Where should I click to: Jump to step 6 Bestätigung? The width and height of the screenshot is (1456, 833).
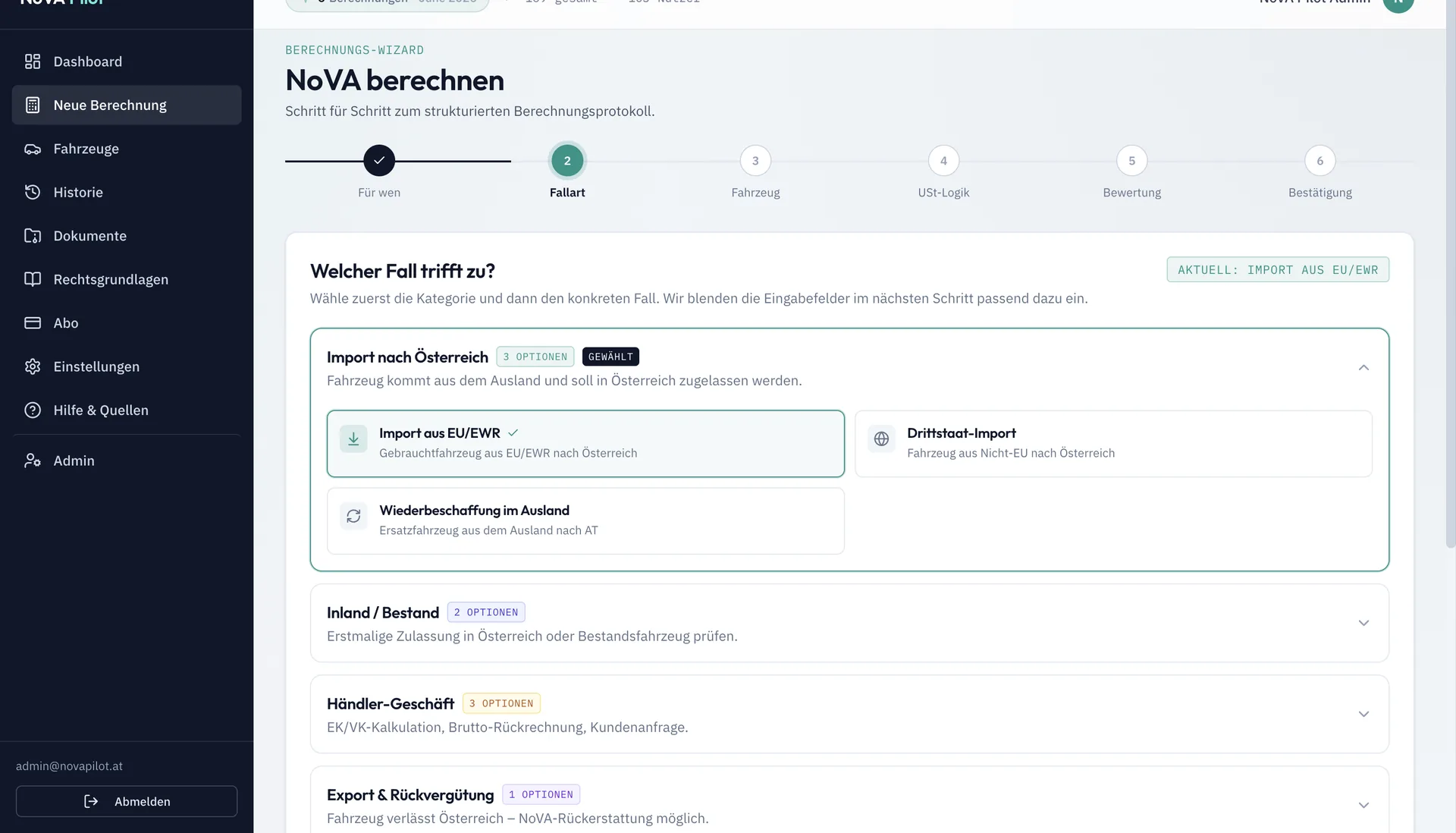1320,161
